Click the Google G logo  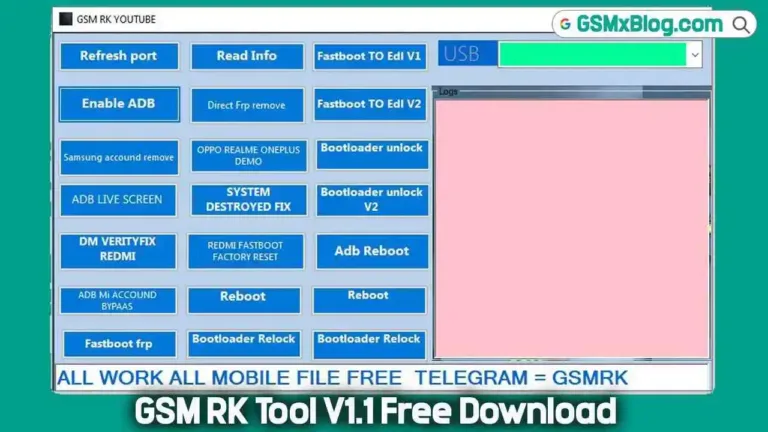(x=565, y=24)
